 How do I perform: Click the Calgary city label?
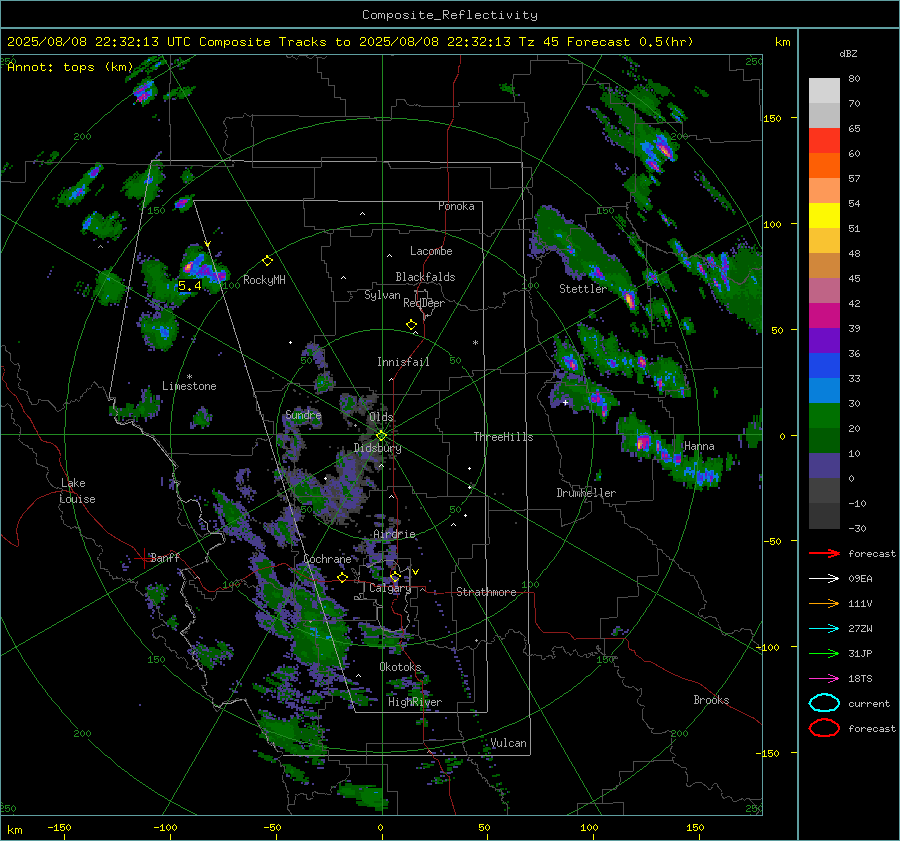390,588
